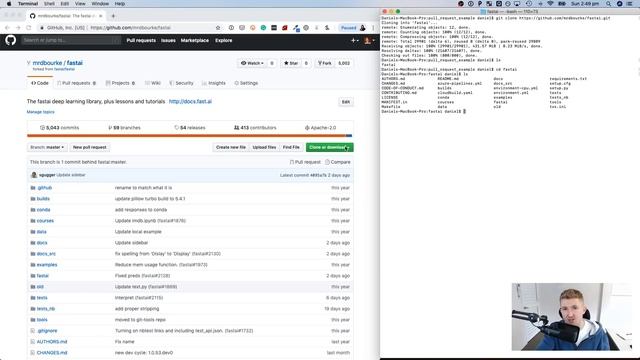This screenshot has height=360, width=640.
Task: Switch to the Wiki tab
Action: pyautogui.click(x=153, y=83)
